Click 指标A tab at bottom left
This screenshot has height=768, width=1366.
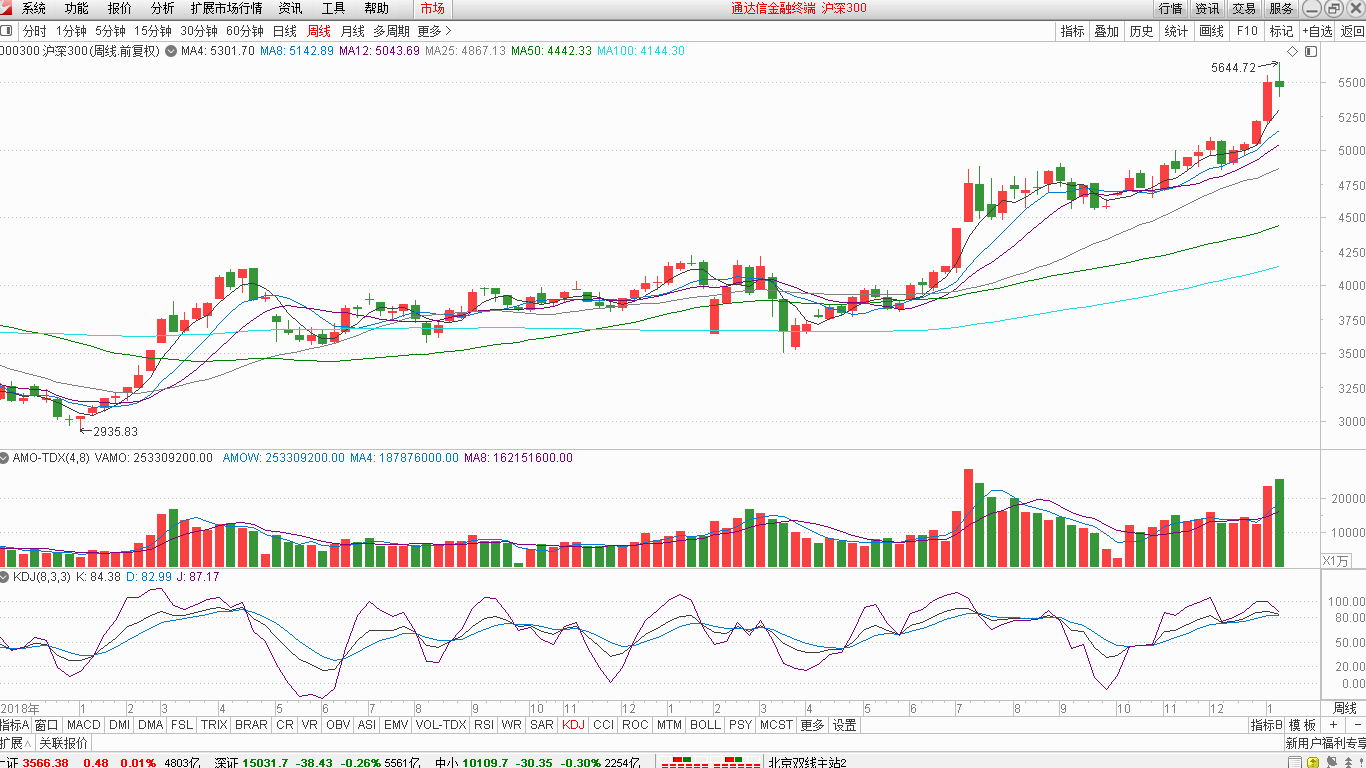coord(15,725)
